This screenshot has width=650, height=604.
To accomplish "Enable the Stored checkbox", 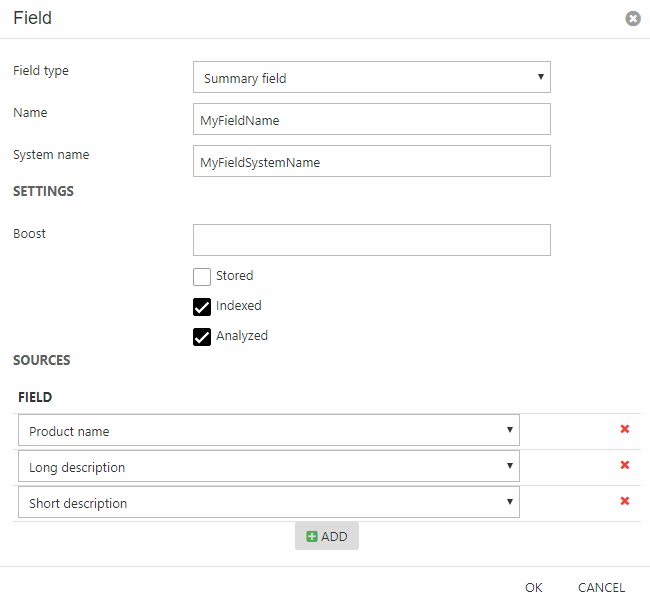I will (202, 277).
